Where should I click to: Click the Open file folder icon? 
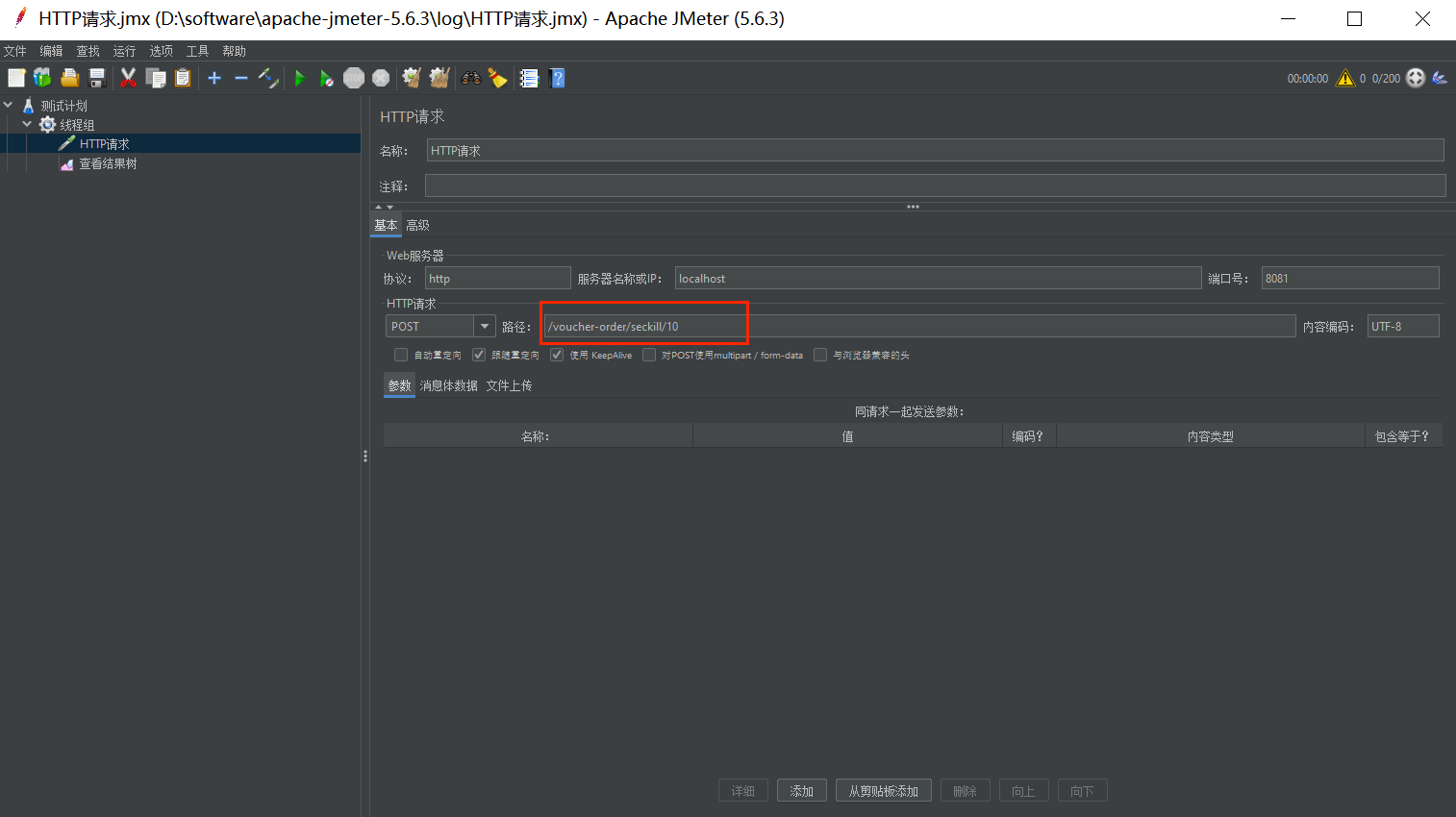[70, 78]
